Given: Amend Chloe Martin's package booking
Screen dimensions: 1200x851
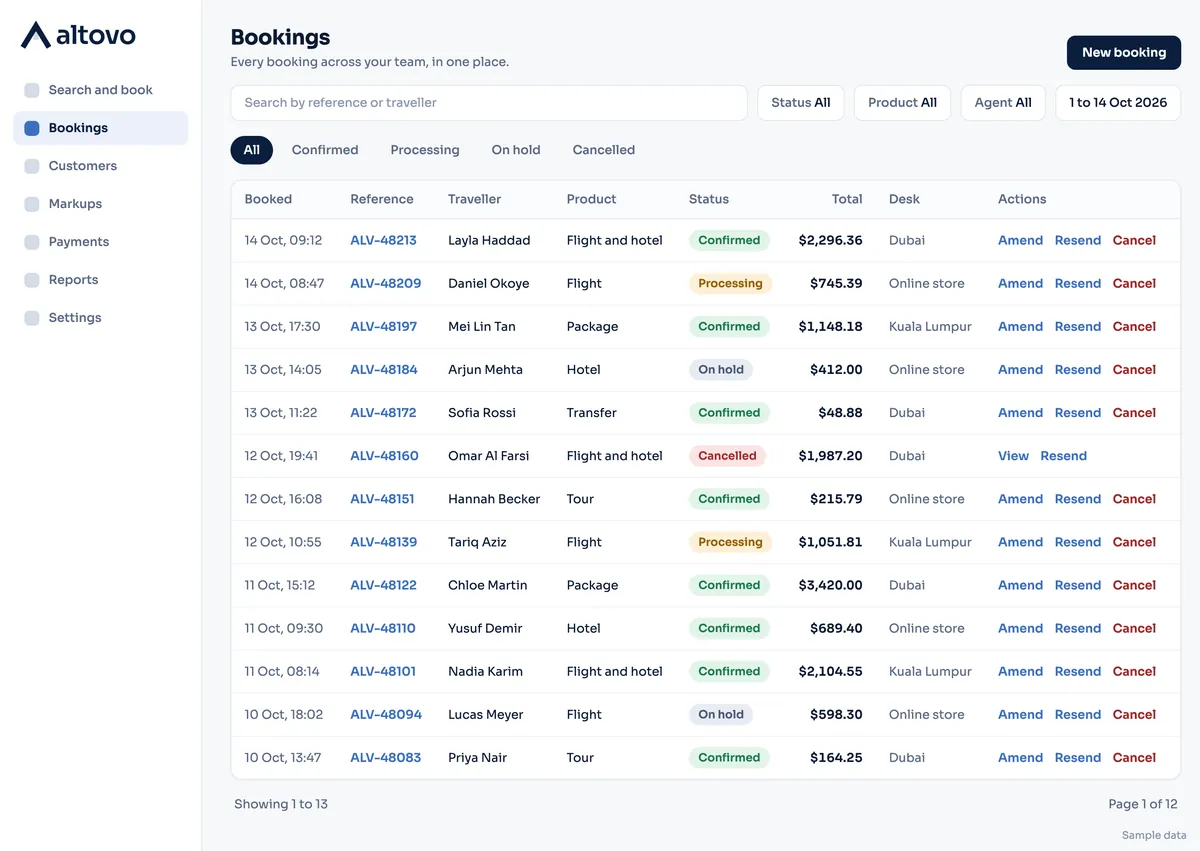Looking at the screenshot, I should (x=1020, y=585).
